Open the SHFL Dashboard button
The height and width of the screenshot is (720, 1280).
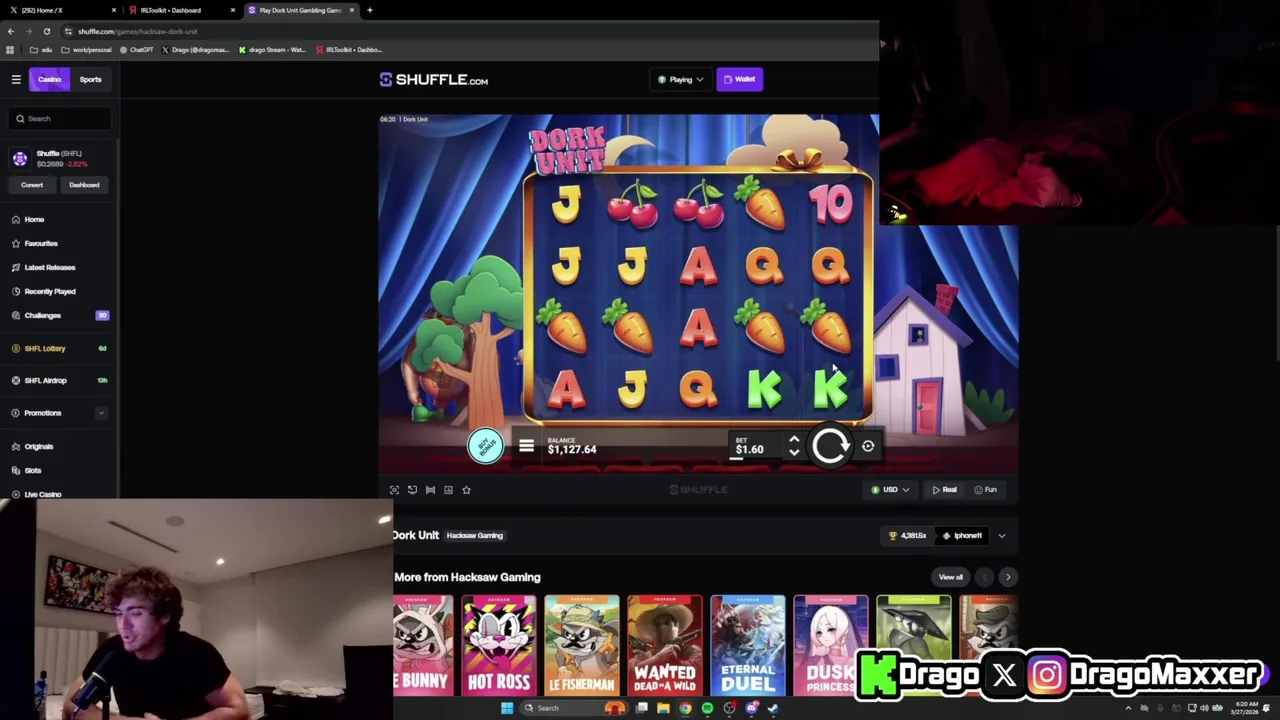pos(84,185)
